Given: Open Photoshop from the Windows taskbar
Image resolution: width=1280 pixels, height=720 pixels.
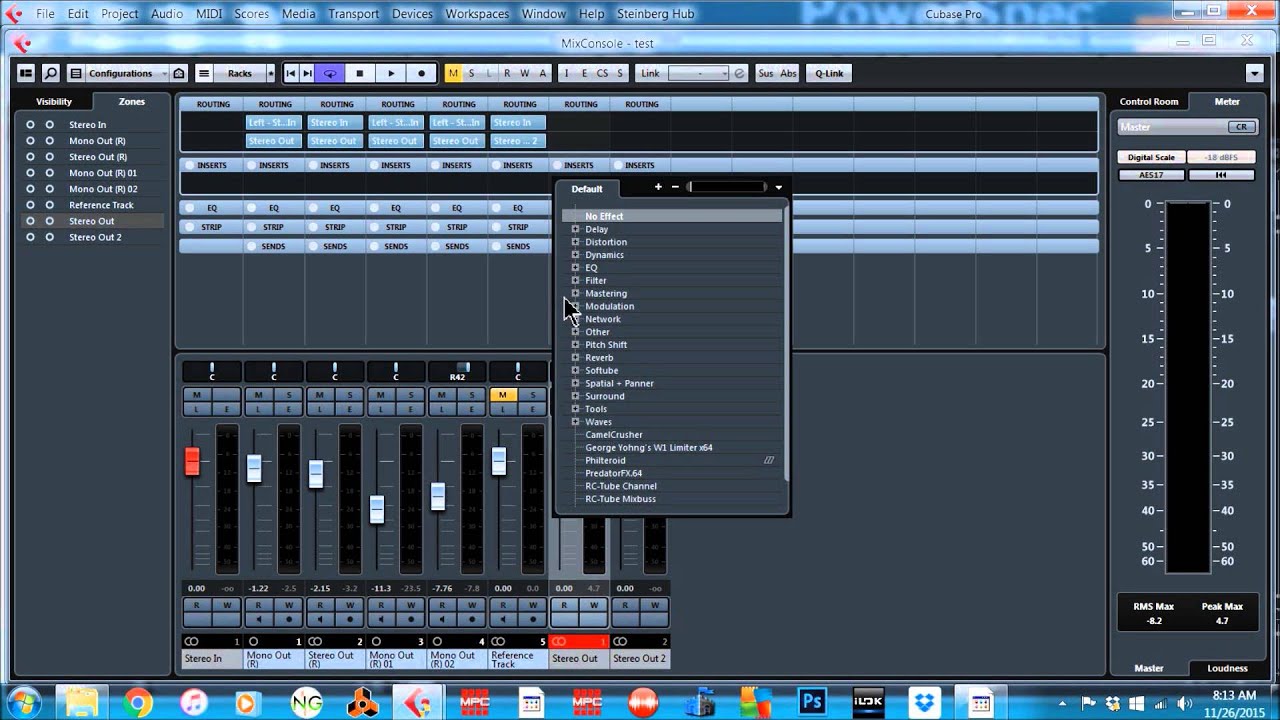Looking at the screenshot, I should (x=812, y=702).
